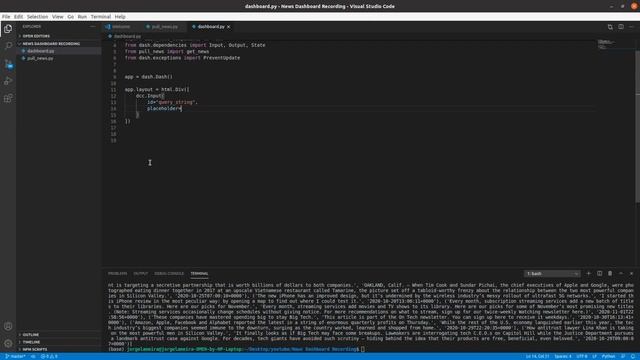640x360 pixels.
Task: Open errors and warnings count in status bar
Action: click(49, 356)
